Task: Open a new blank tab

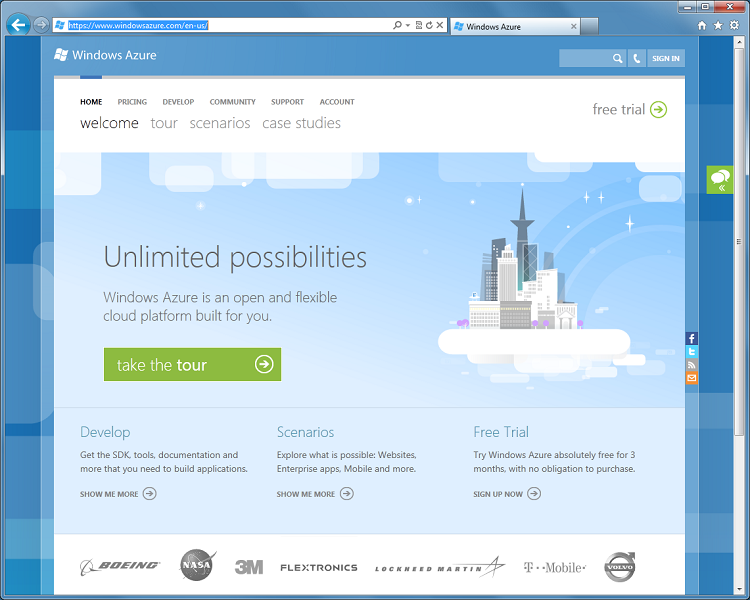Action: [590, 27]
